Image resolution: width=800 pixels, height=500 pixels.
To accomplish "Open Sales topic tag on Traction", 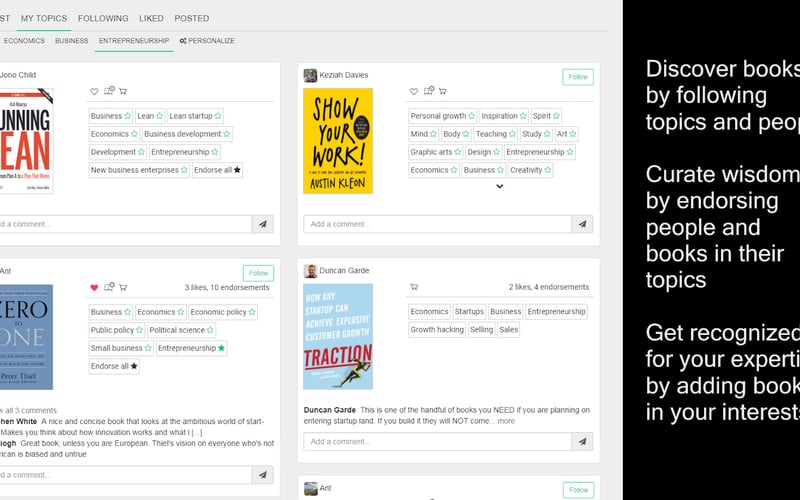I will pyautogui.click(x=509, y=330).
